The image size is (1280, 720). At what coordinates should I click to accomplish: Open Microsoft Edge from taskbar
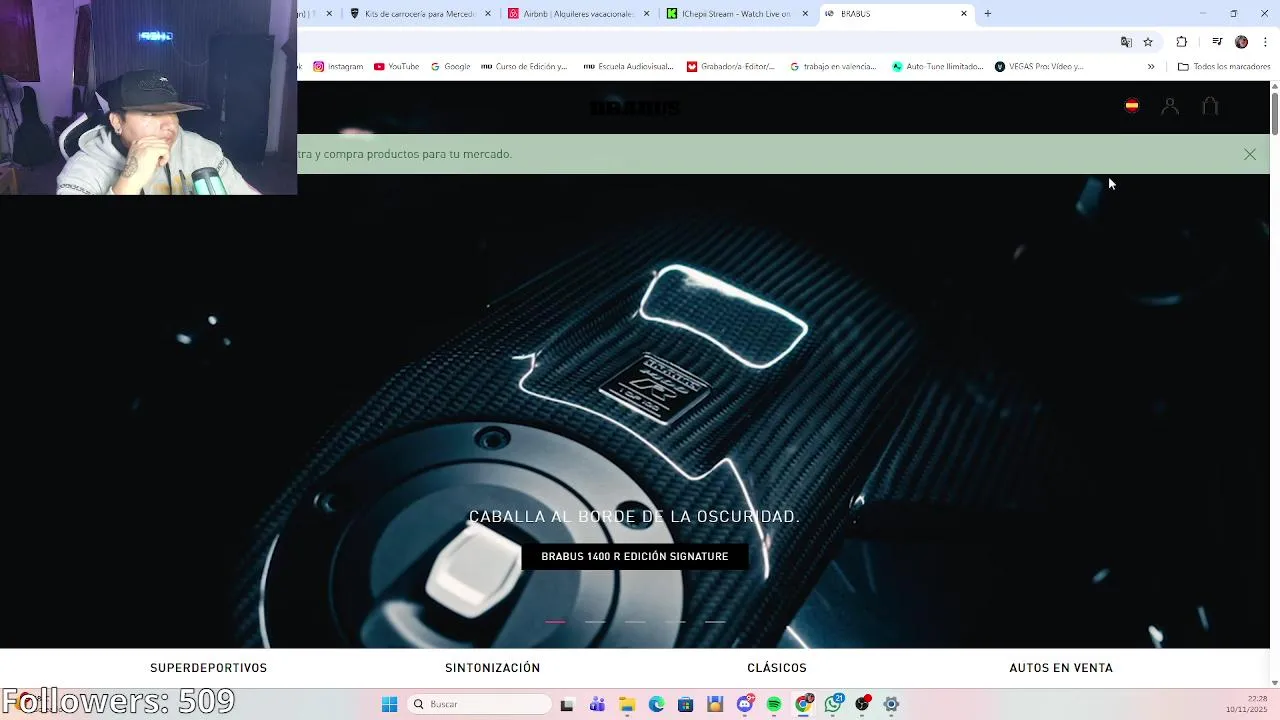(x=656, y=704)
